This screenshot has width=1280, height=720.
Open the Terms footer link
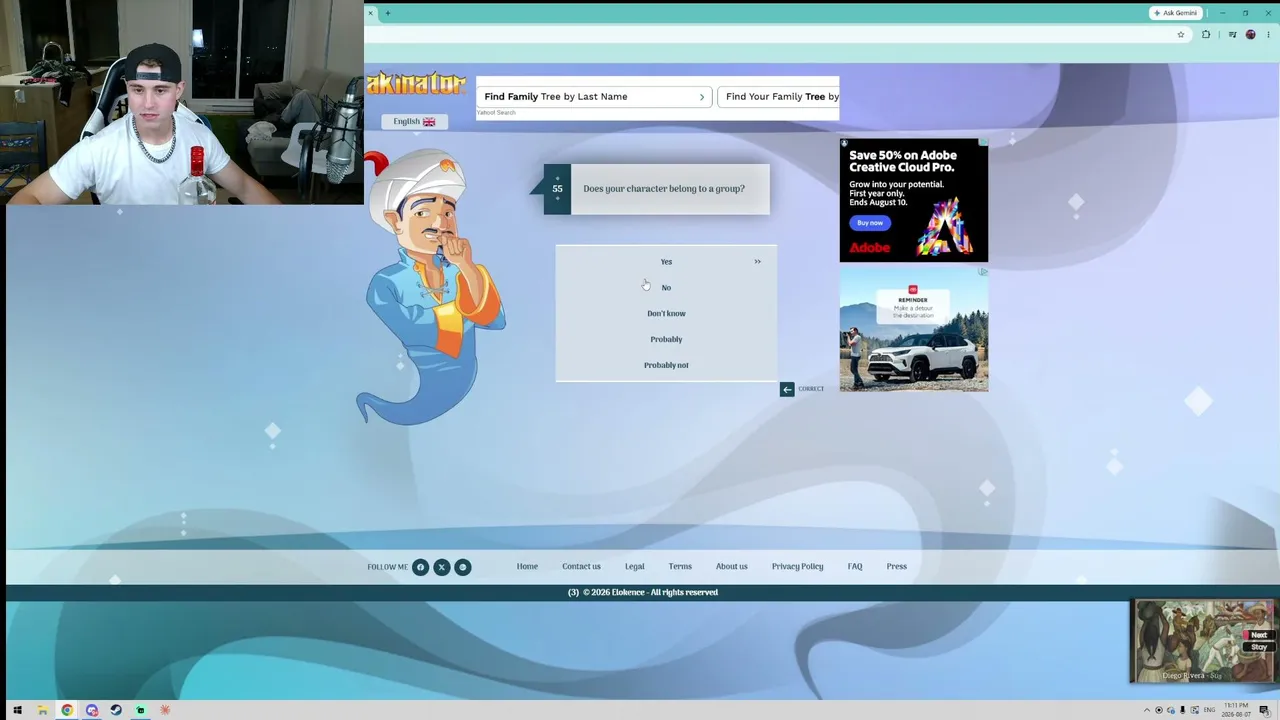click(680, 567)
